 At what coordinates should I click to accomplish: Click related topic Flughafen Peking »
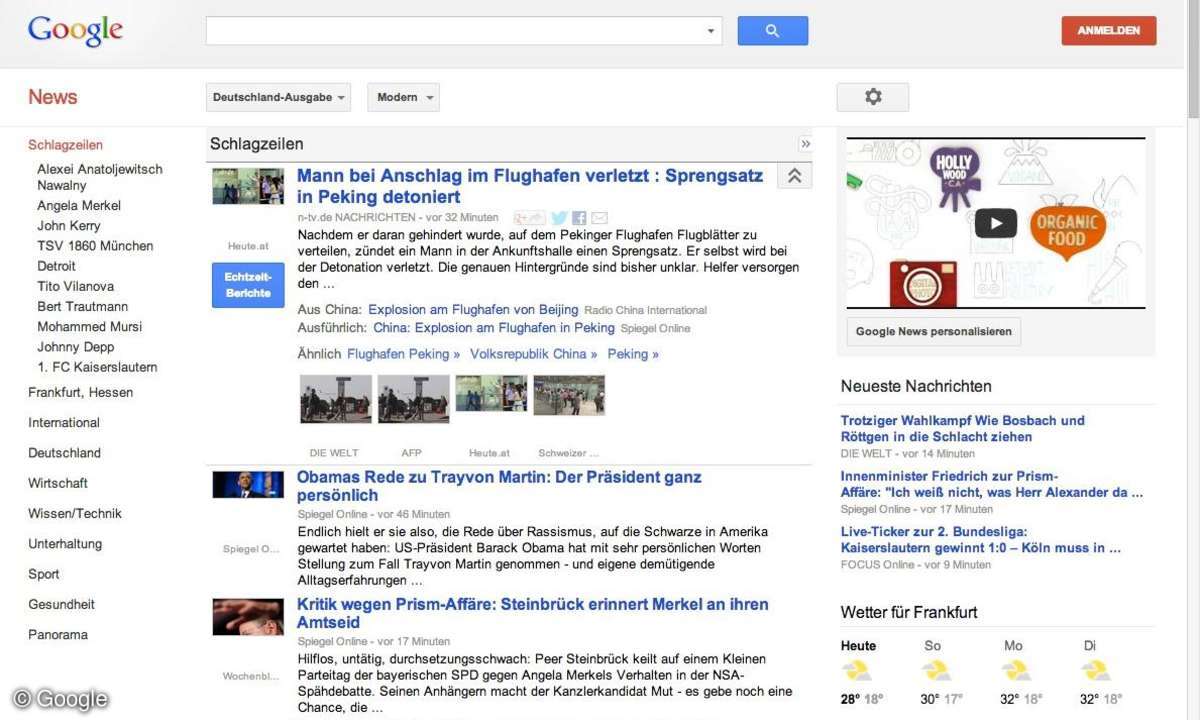point(403,354)
